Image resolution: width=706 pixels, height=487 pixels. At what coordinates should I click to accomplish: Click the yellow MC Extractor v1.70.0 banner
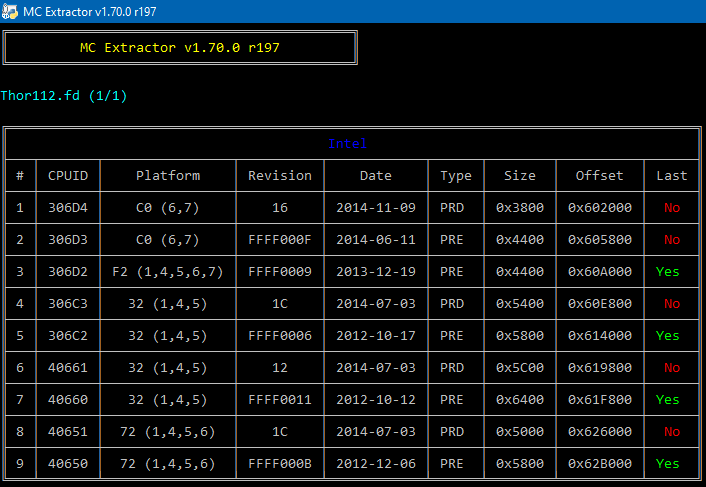(180, 47)
